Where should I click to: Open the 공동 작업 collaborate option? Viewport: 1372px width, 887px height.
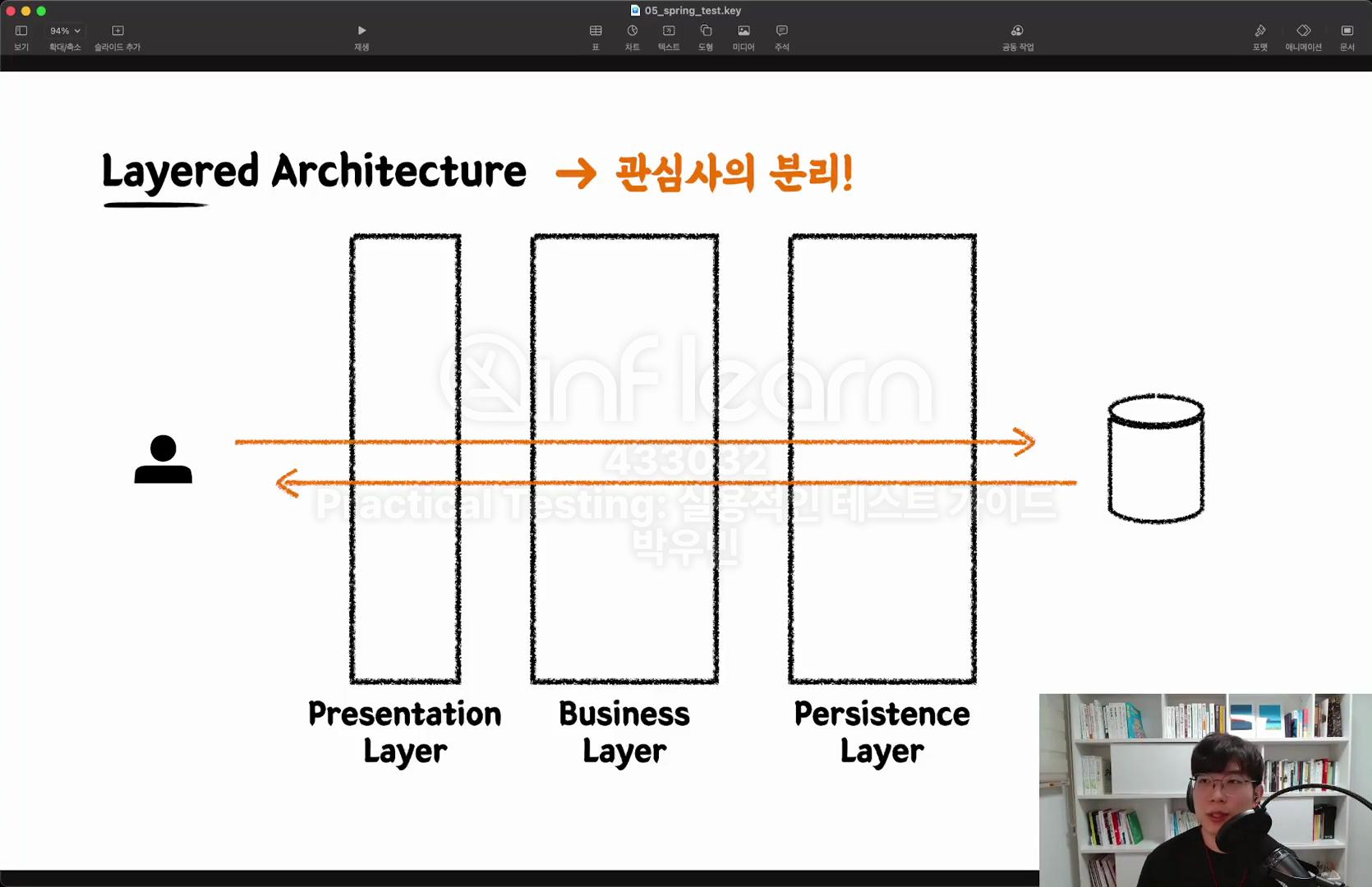tap(1017, 37)
